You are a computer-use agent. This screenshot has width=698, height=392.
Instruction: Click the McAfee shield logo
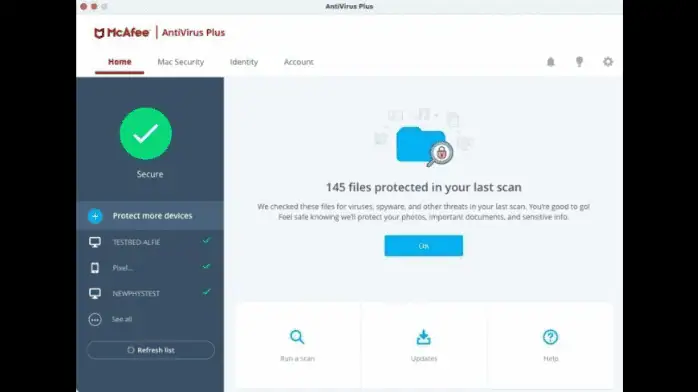99,33
